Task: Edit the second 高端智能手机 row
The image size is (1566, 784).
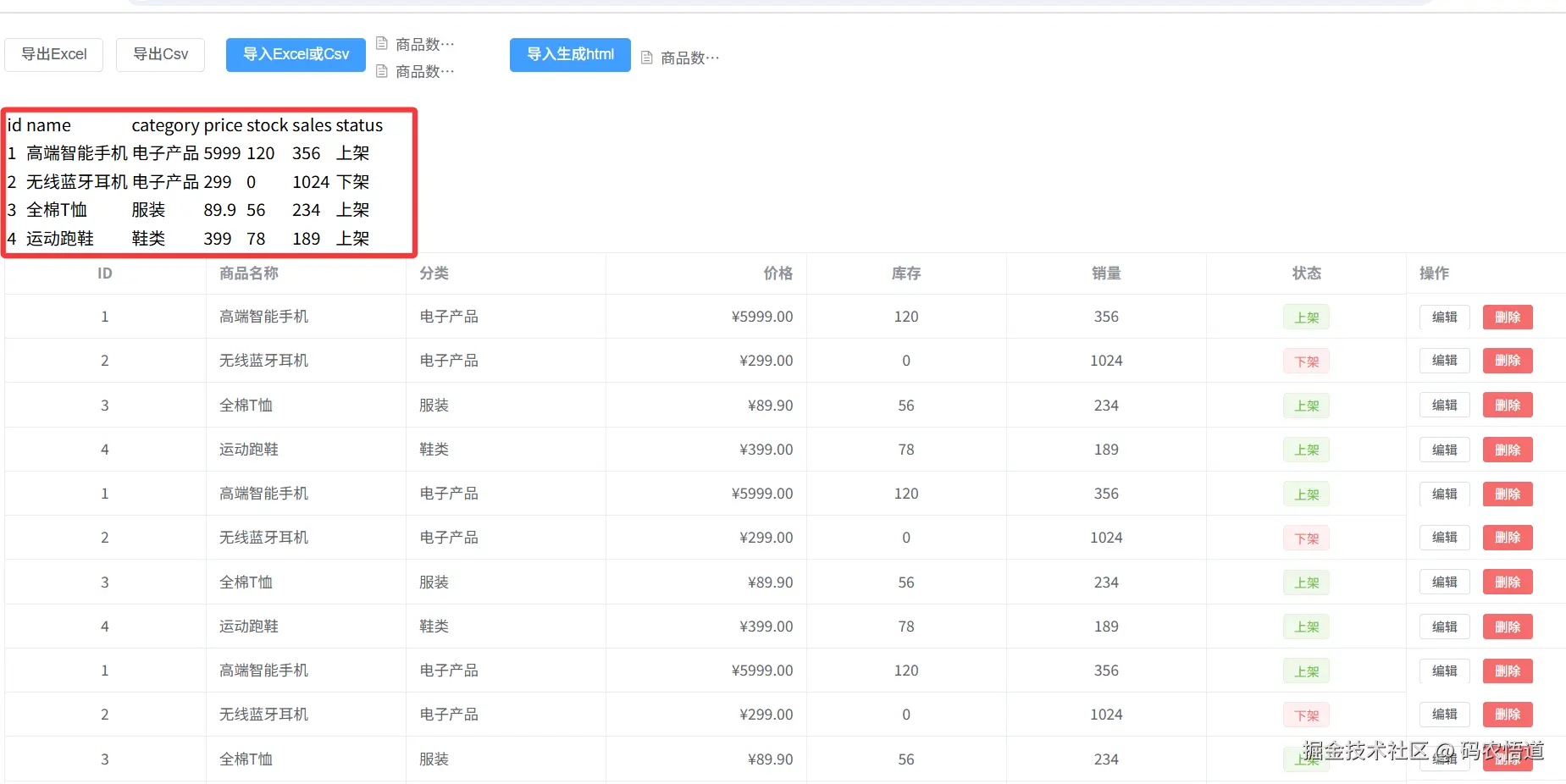Action: click(x=1445, y=494)
